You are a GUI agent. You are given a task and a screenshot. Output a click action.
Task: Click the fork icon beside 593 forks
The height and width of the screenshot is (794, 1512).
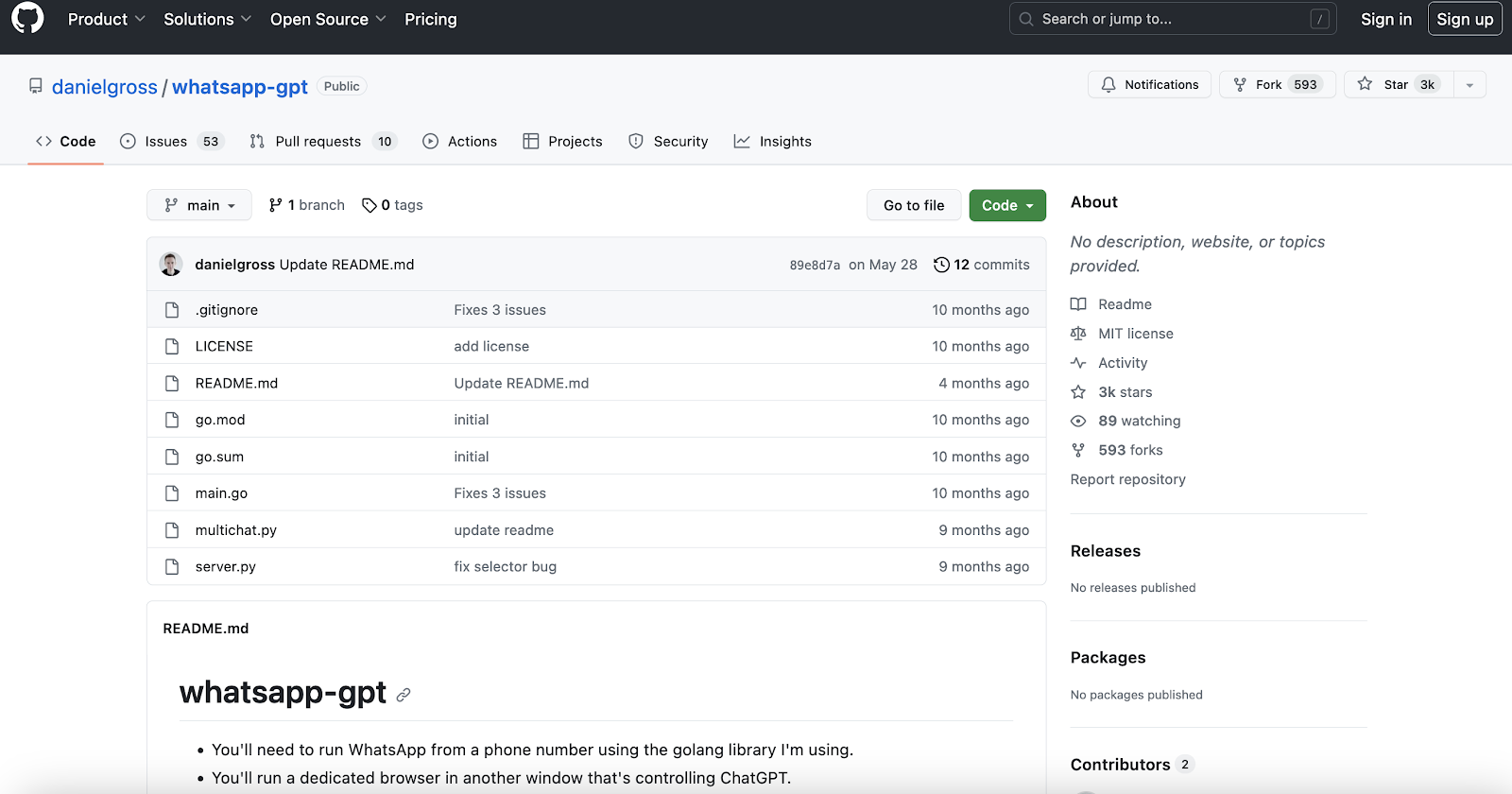pos(1078,451)
